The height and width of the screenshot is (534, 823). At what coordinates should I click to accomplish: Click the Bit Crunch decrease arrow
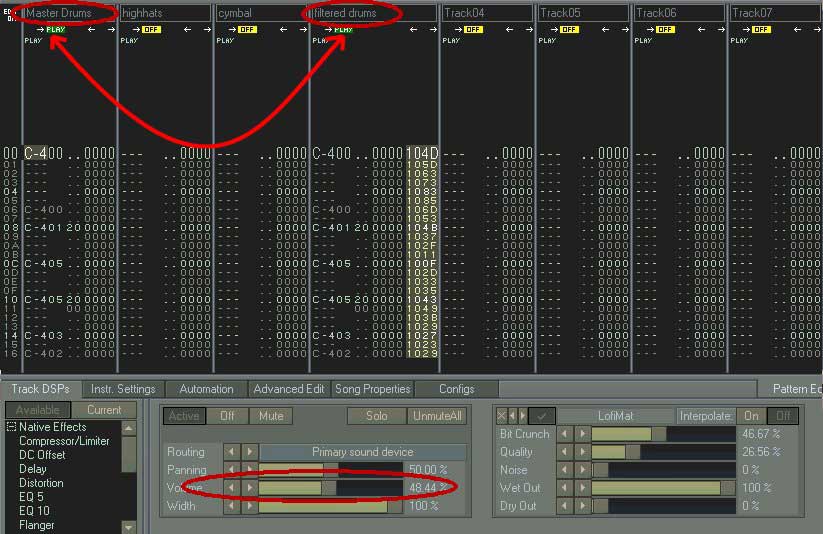[x=564, y=434]
